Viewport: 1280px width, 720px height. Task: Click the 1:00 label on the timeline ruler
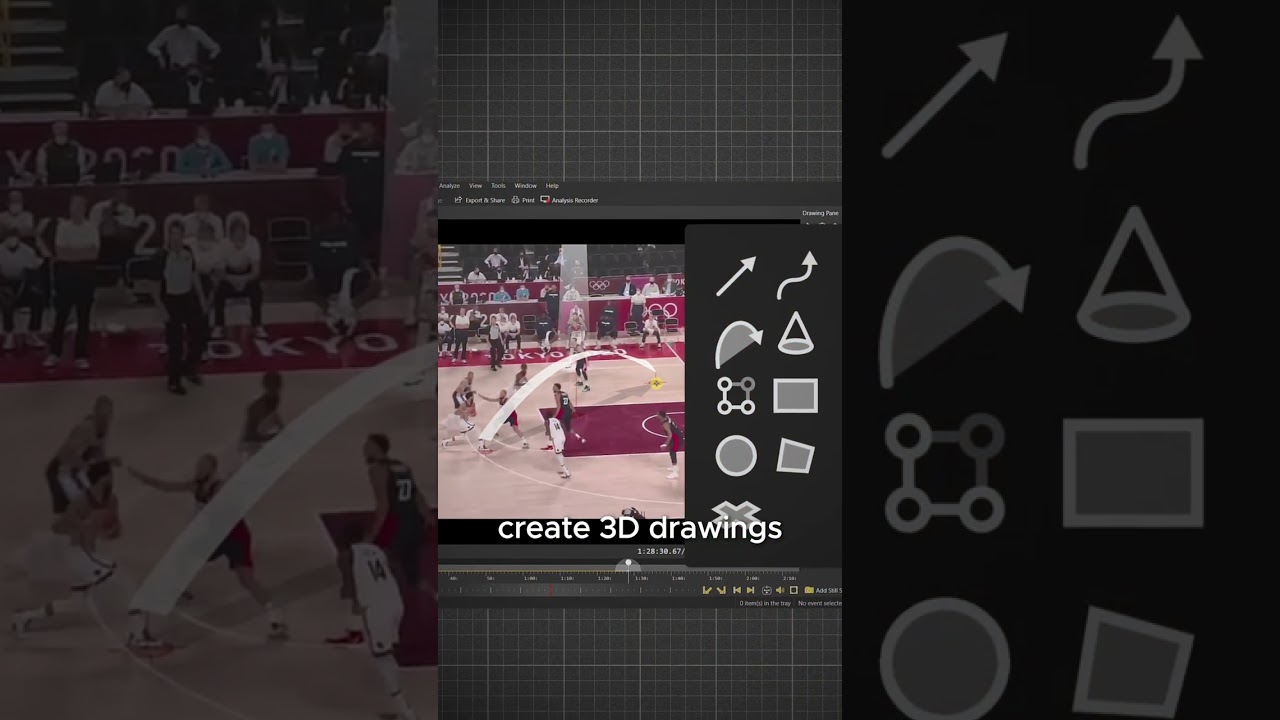[x=530, y=578]
